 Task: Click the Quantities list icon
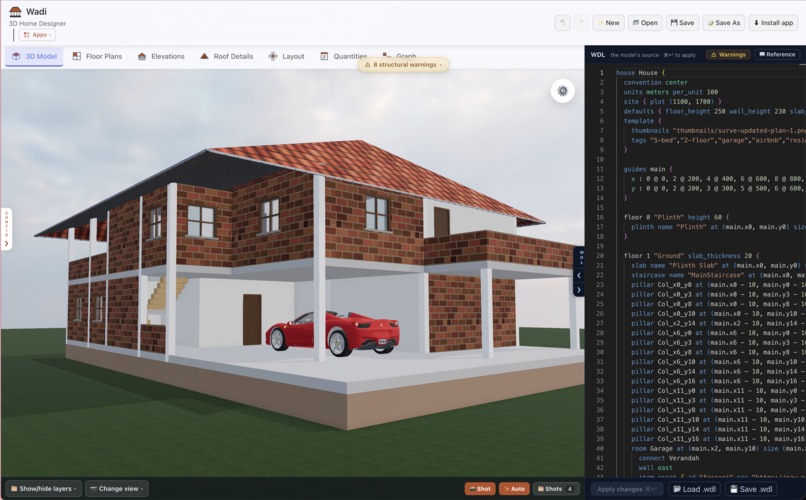pos(324,56)
